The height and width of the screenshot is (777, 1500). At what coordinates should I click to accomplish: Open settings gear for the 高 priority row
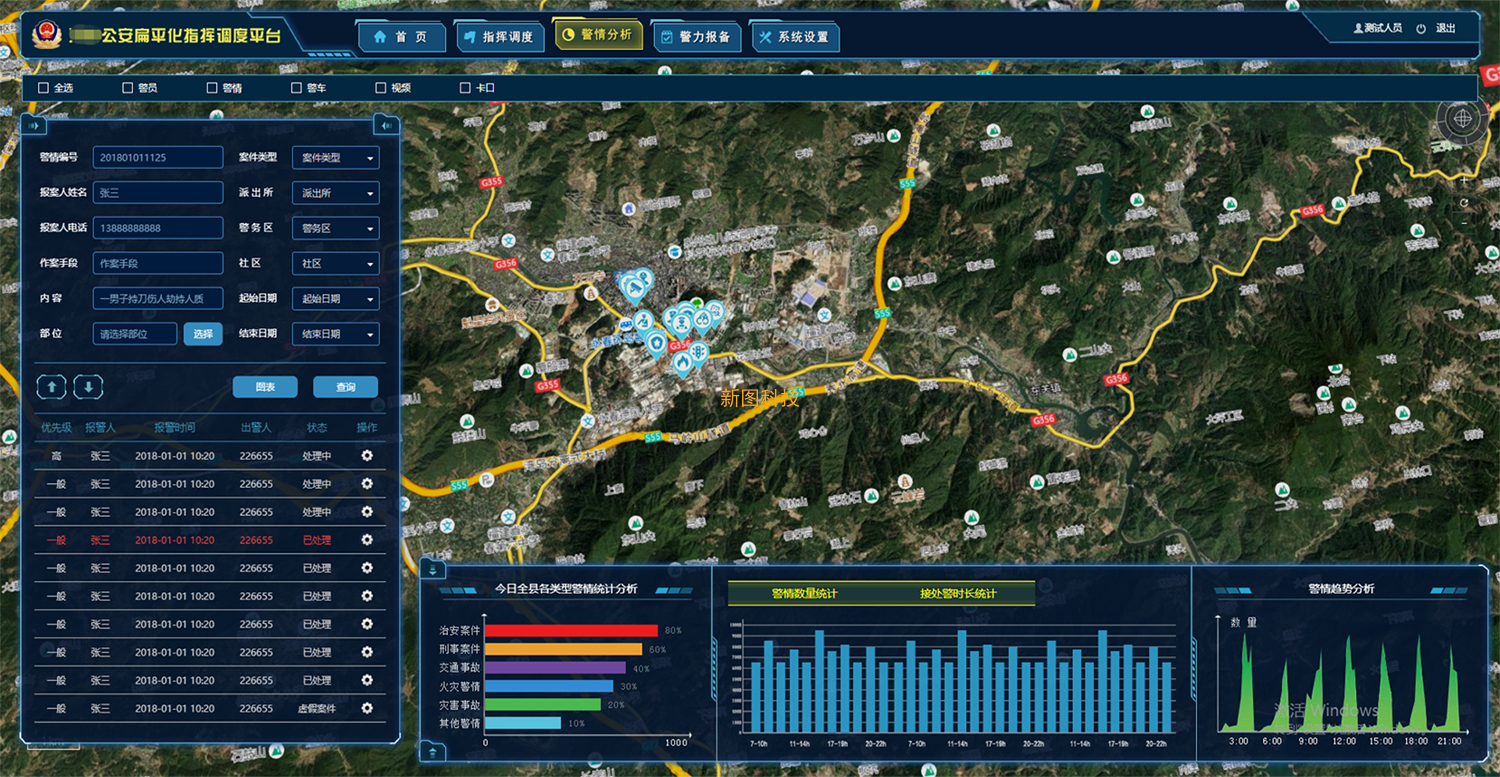pyautogui.click(x=367, y=456)
